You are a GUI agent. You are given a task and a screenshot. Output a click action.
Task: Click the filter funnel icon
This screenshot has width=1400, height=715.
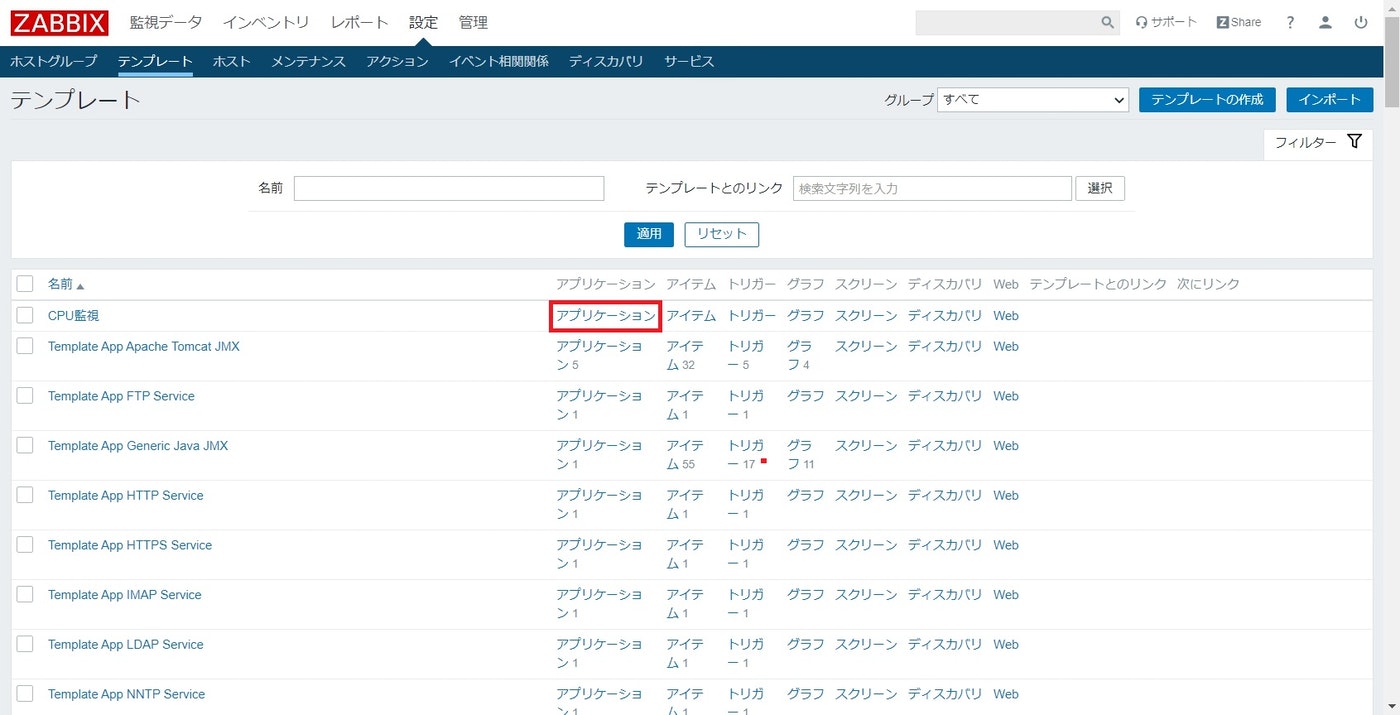point(1355,141)
